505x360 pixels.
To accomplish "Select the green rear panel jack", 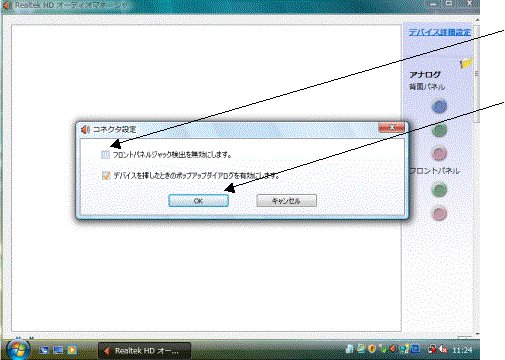I will pos(439,130).
